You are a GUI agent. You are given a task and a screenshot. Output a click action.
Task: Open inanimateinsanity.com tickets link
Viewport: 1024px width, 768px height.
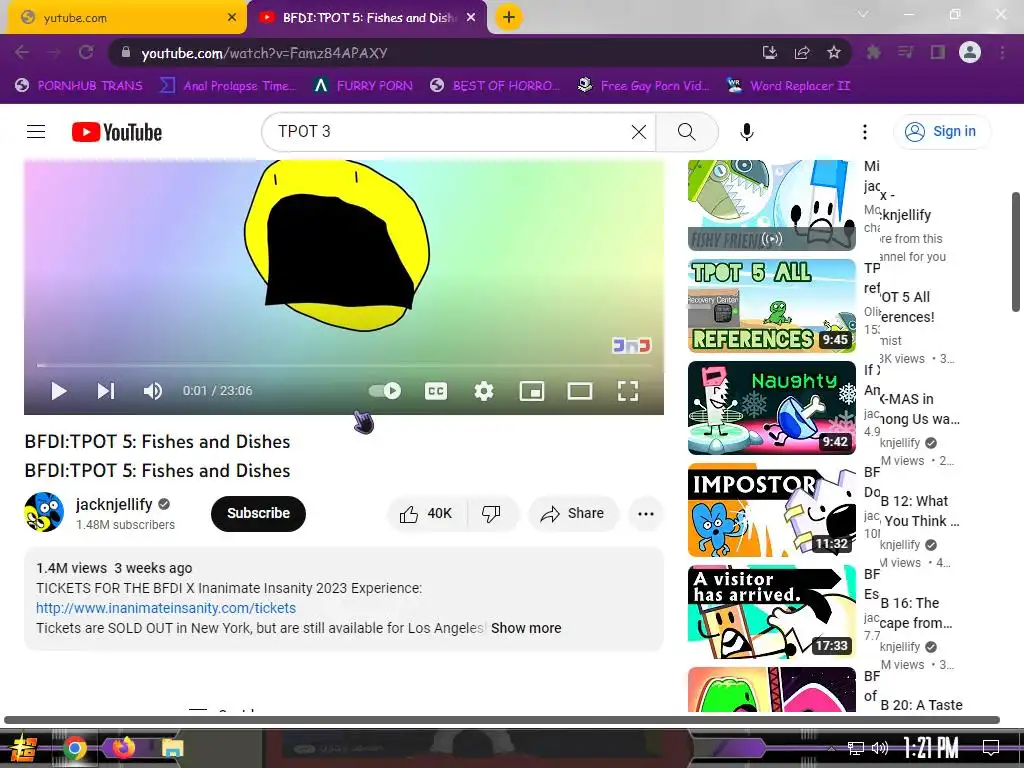pyautogui.click(x=166, y=608)
